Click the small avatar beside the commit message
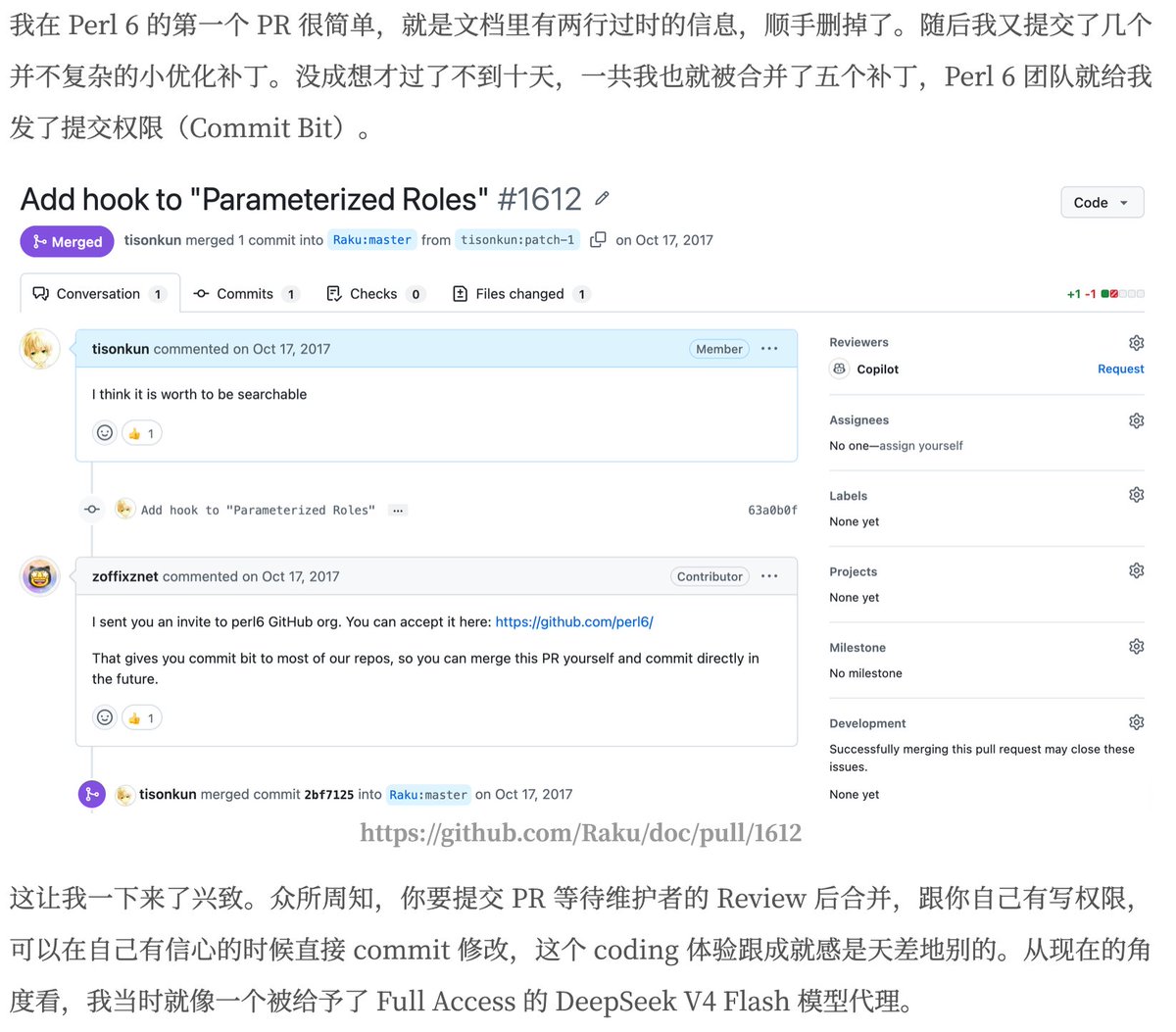 click(124, 509)
